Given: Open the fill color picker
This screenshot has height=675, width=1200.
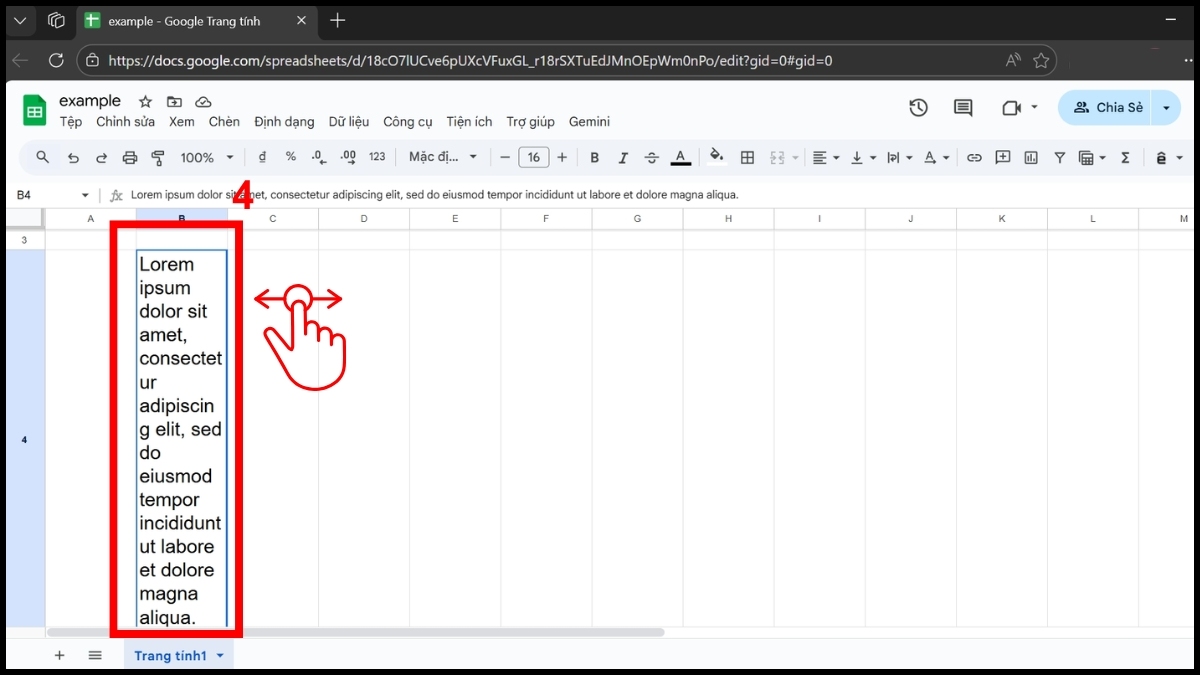Looking at the screenshot, I should 717,157.
